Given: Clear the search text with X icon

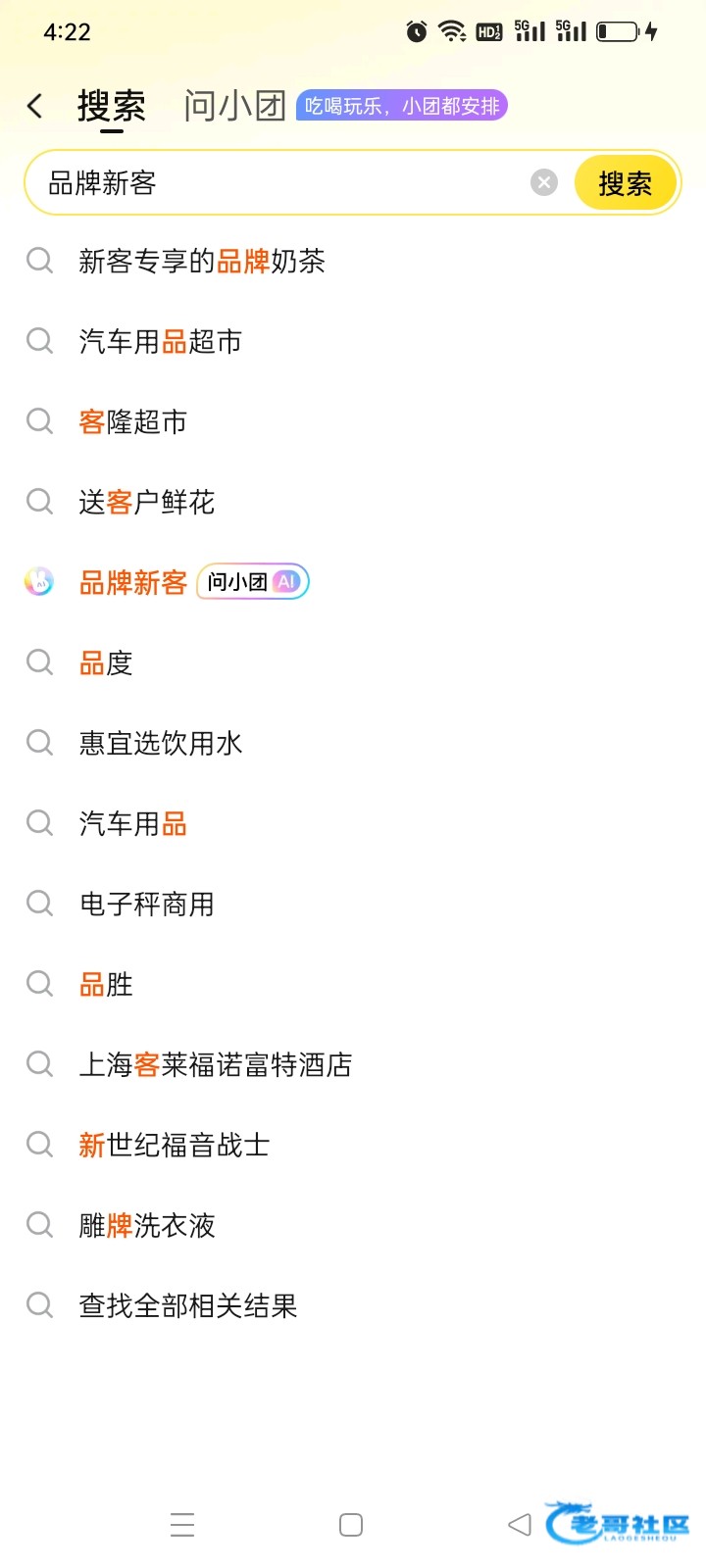Looking at the screenshot, I should click(x=544, y=182).
